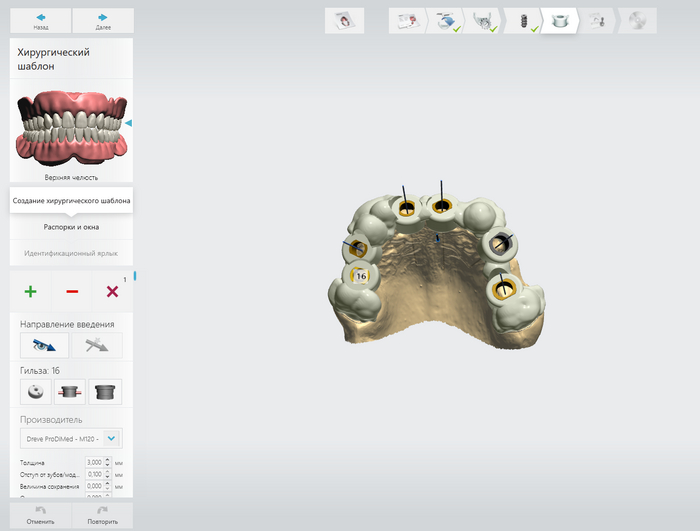Click the Отступ от зубов stepper arrows
Screen dimensions: 700x531
(108, 474)
